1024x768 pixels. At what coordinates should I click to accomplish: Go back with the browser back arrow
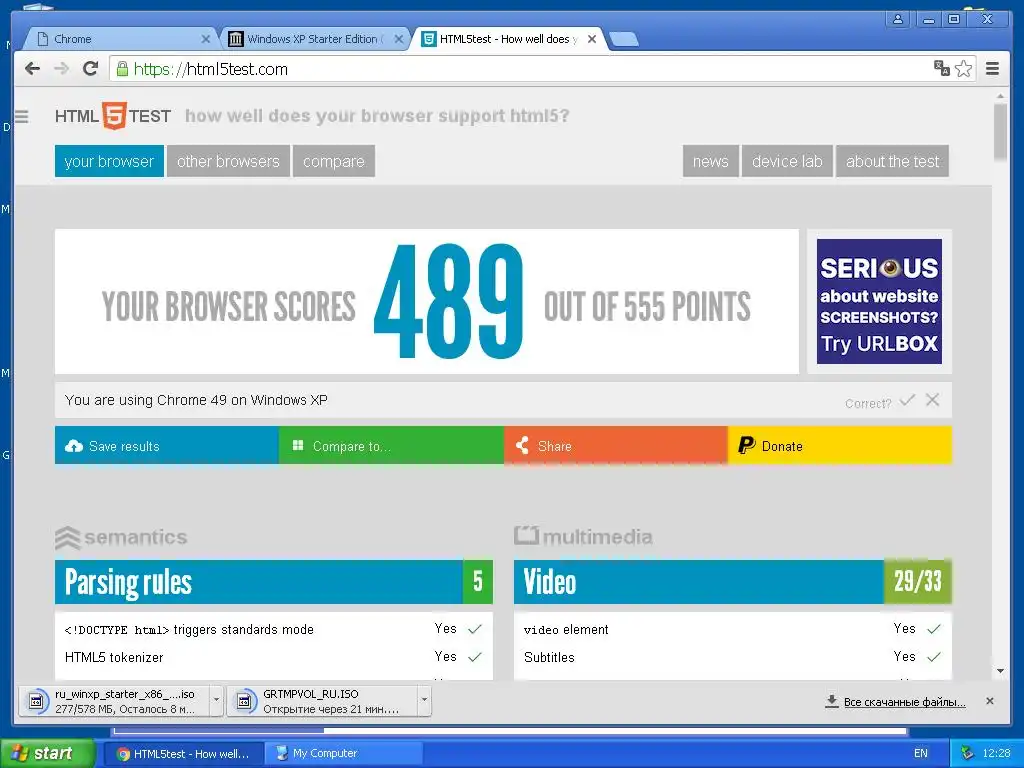32,69
